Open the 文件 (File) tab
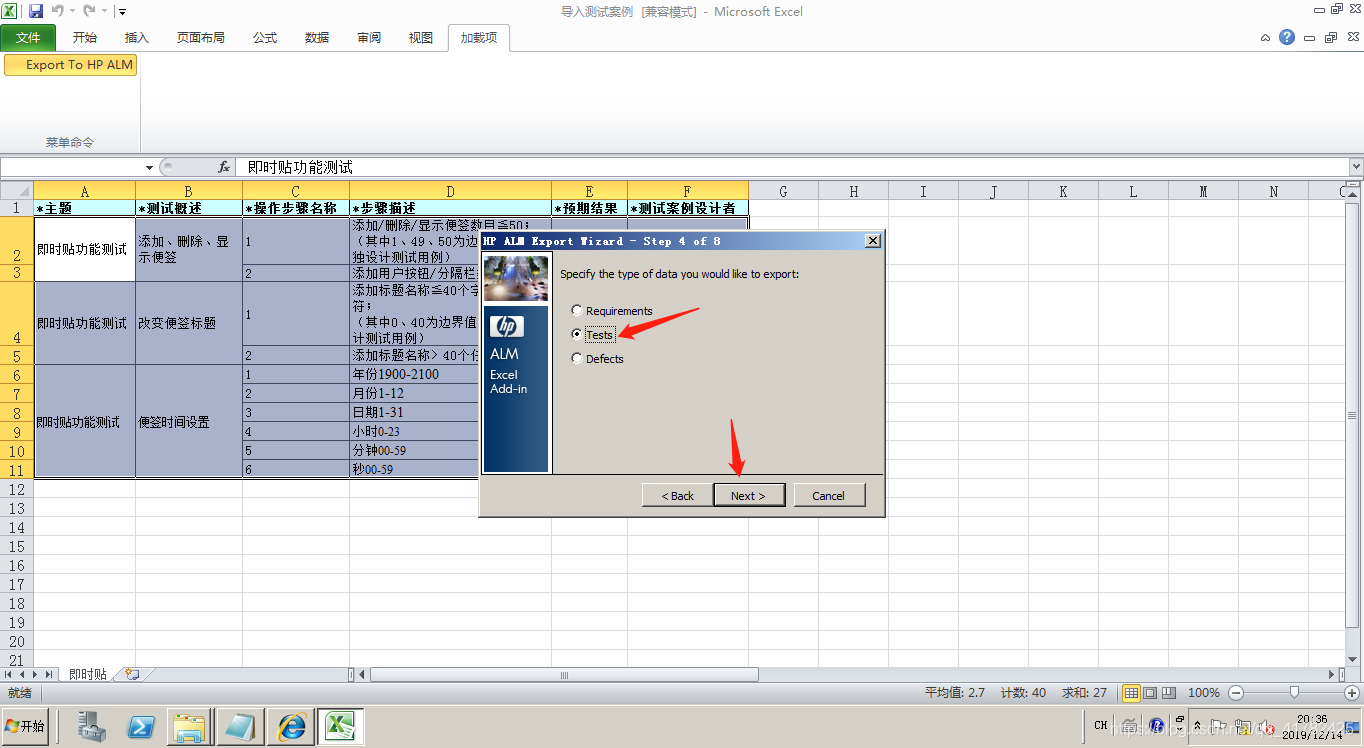Viewport: 1364px width, 748px height. pyautogui.click(x=28, y=38)
